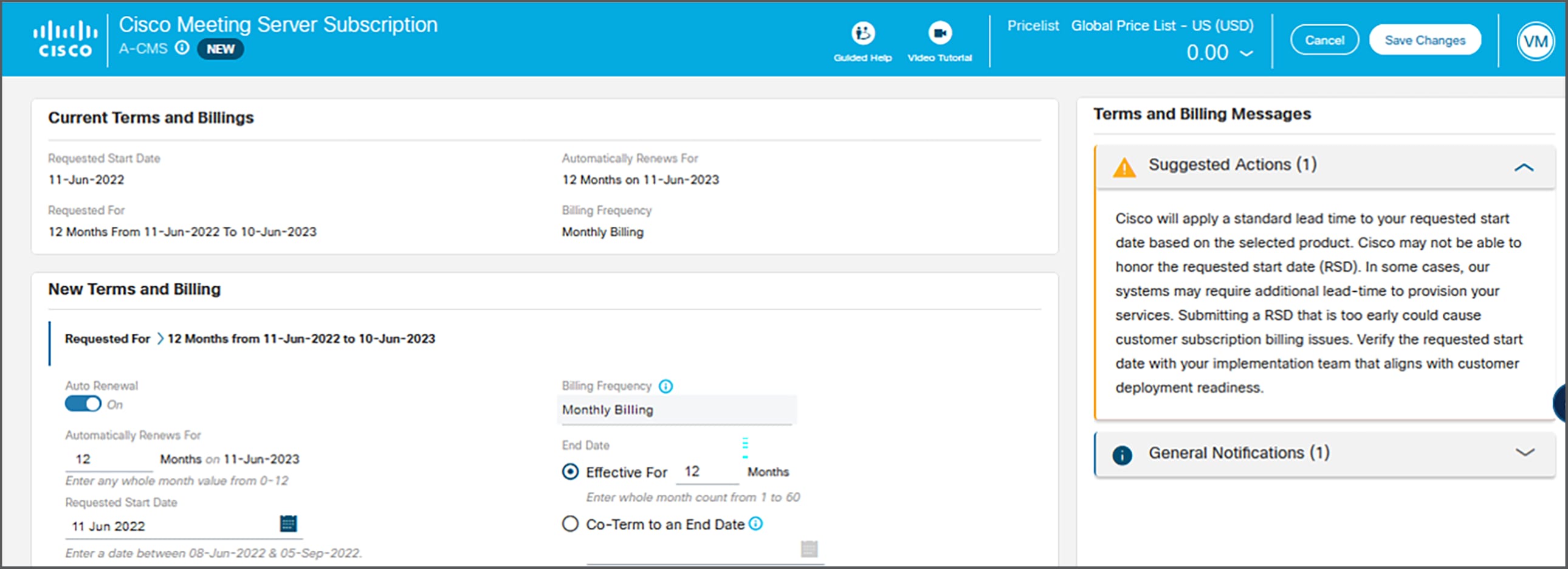This screenshot has width=1568, height=569.
Task: Open Co-Term to an End Date info
Action: tap(755, 523)
